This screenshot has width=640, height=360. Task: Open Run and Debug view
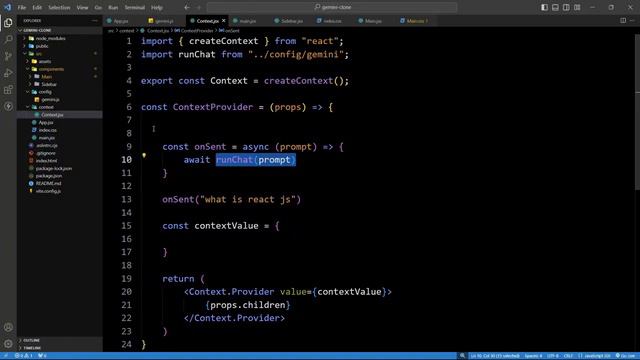8,73
